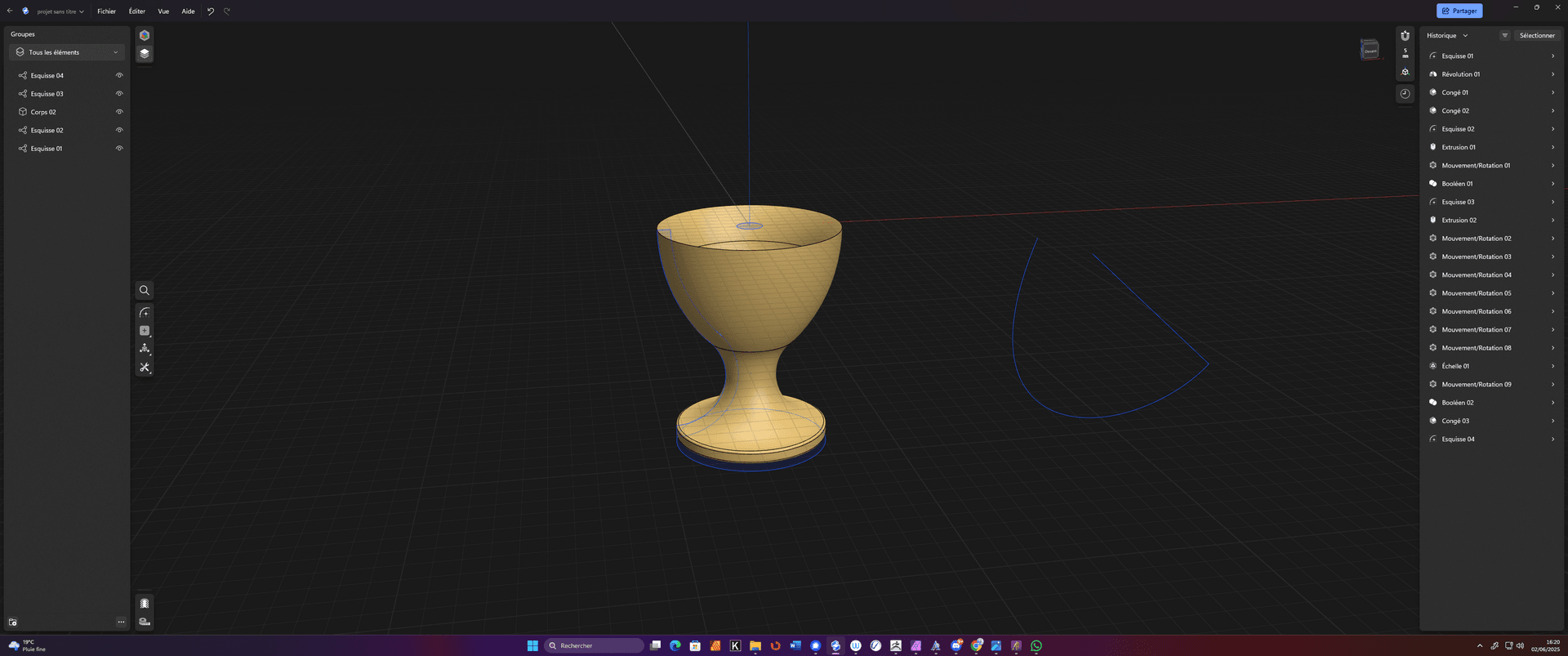1568x656 pixels.
Task: Open the grid size 5 mm setting
Action: click(x=1405, y=53)
